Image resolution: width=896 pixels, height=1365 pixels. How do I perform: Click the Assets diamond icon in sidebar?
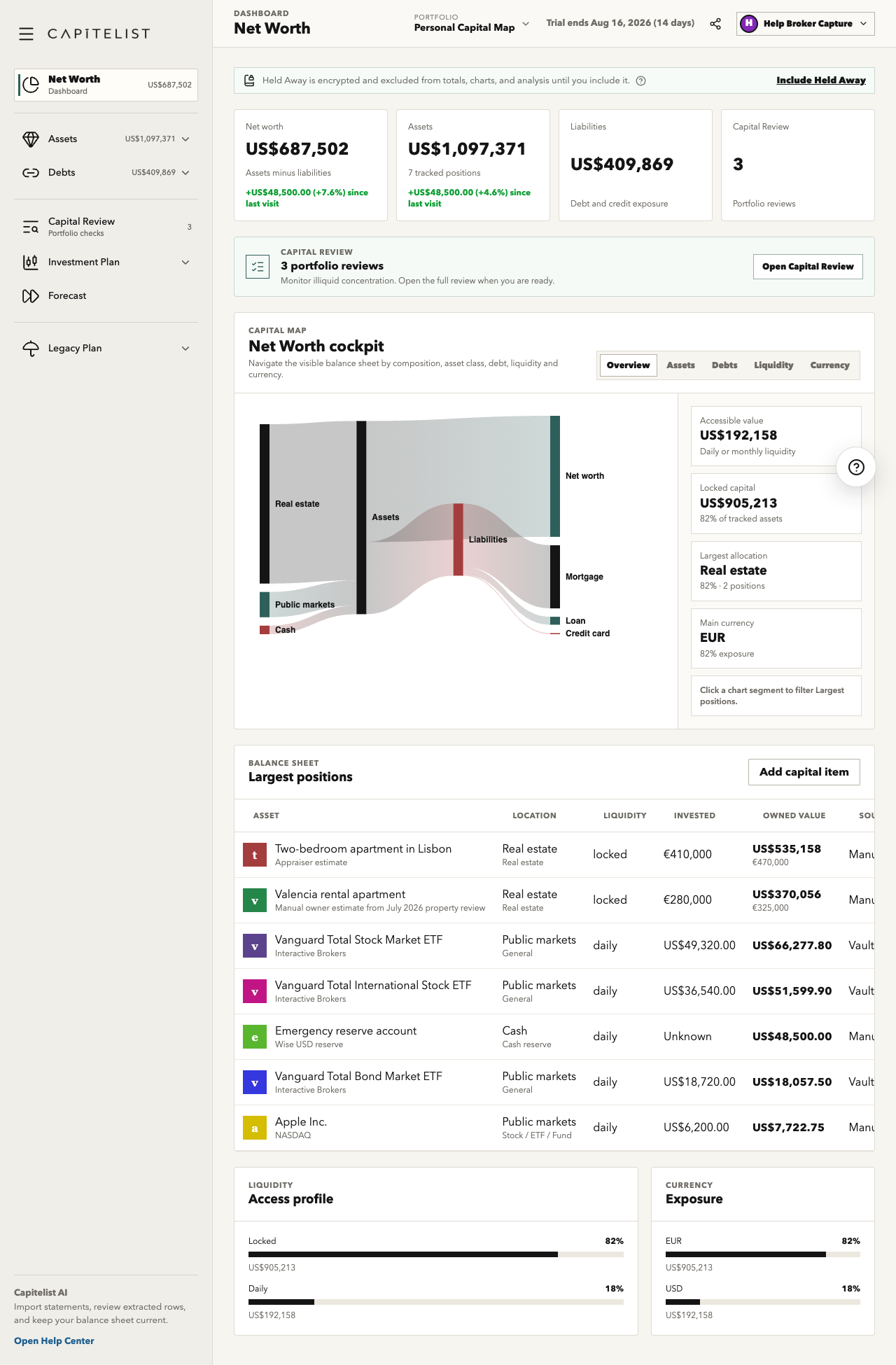coord(31,139)
